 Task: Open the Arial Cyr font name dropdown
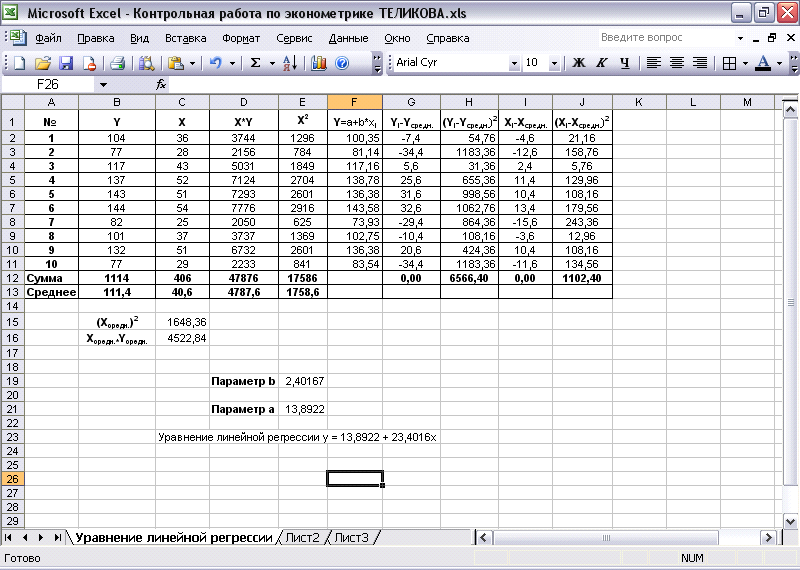pyautogui.click(x=514, y=63)
